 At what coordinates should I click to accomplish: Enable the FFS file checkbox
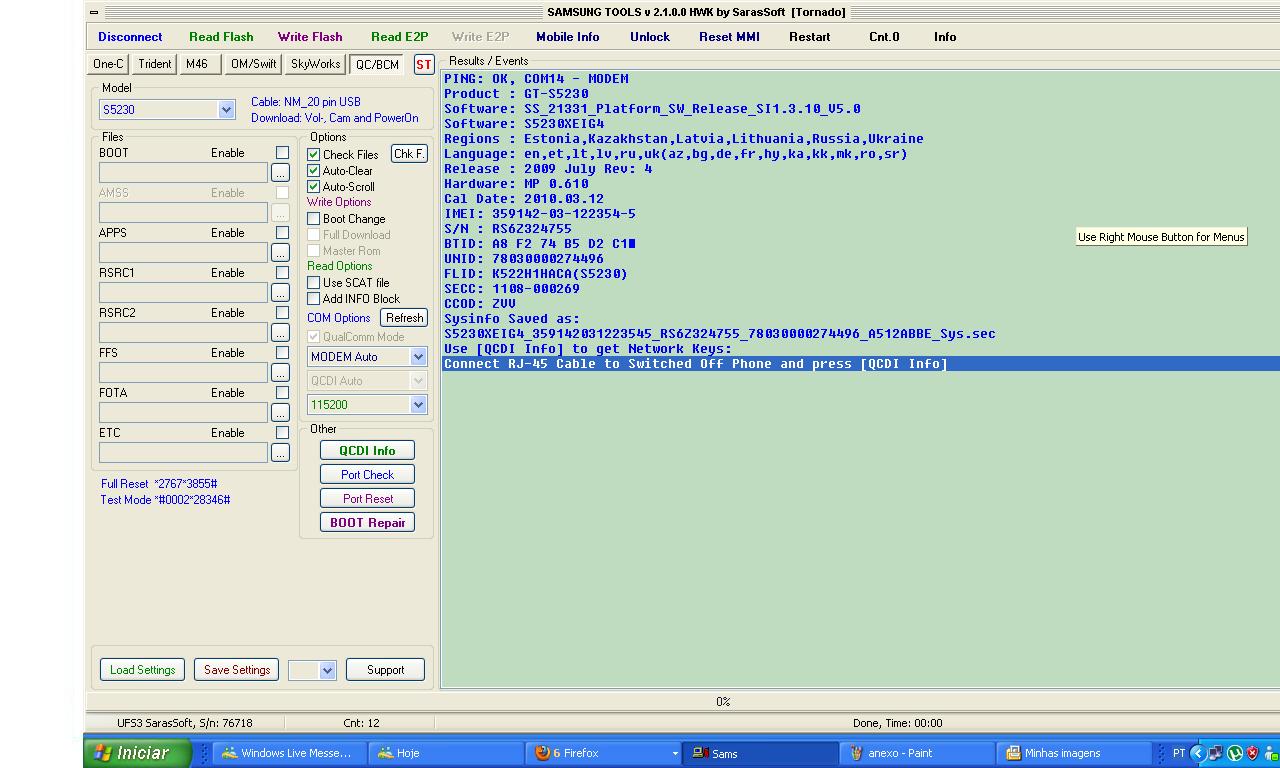pos(282,353)
